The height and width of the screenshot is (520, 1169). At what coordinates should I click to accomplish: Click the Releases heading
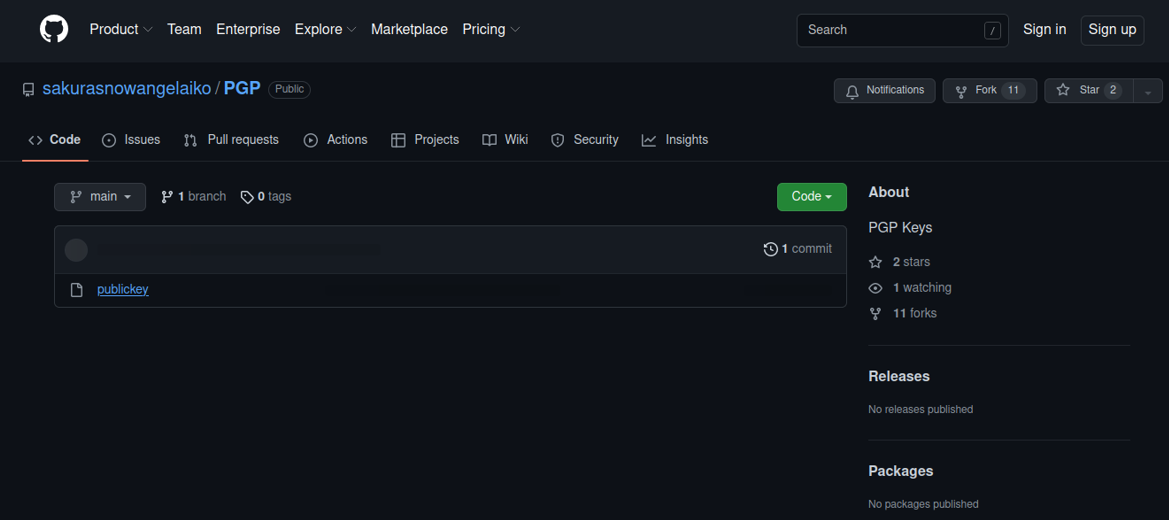point(899,376)
